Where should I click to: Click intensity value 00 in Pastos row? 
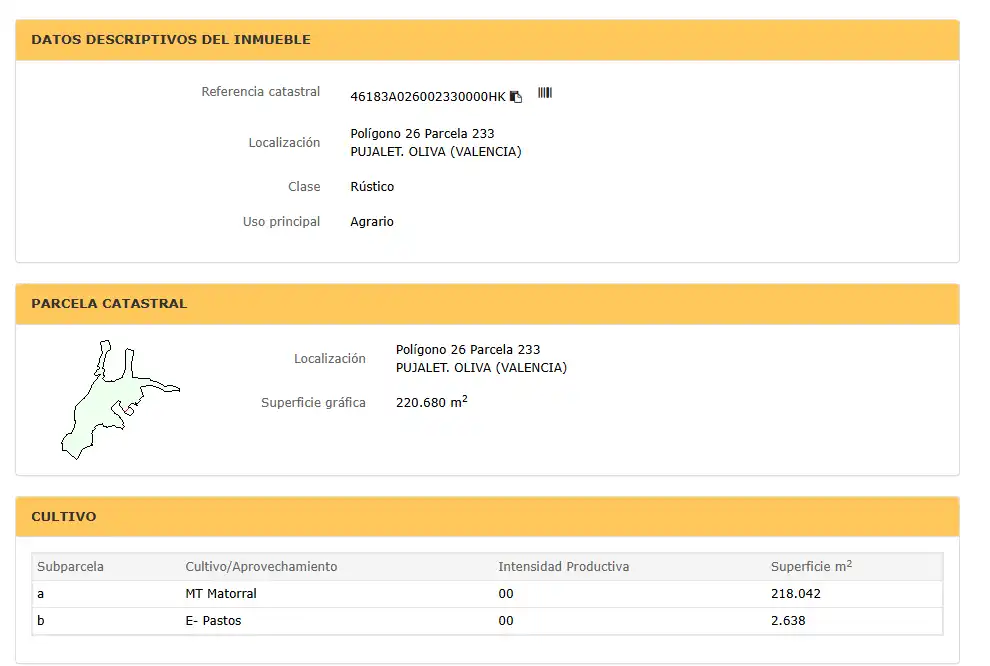[506, 621]
